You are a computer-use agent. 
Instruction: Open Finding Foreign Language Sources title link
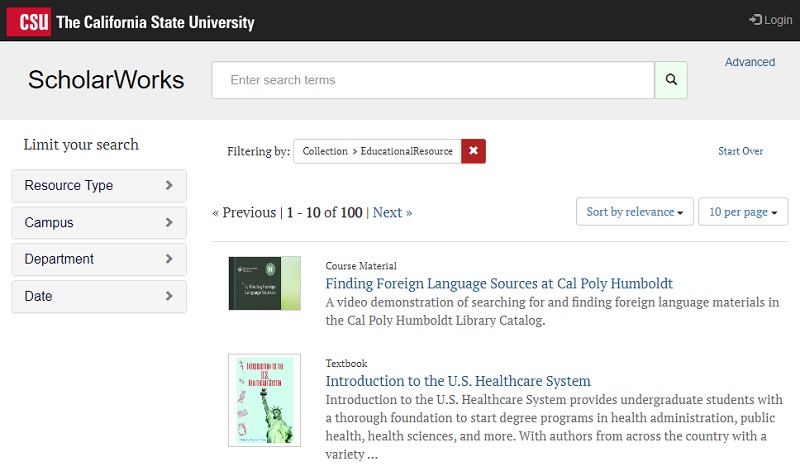click(x=499, y=283)
